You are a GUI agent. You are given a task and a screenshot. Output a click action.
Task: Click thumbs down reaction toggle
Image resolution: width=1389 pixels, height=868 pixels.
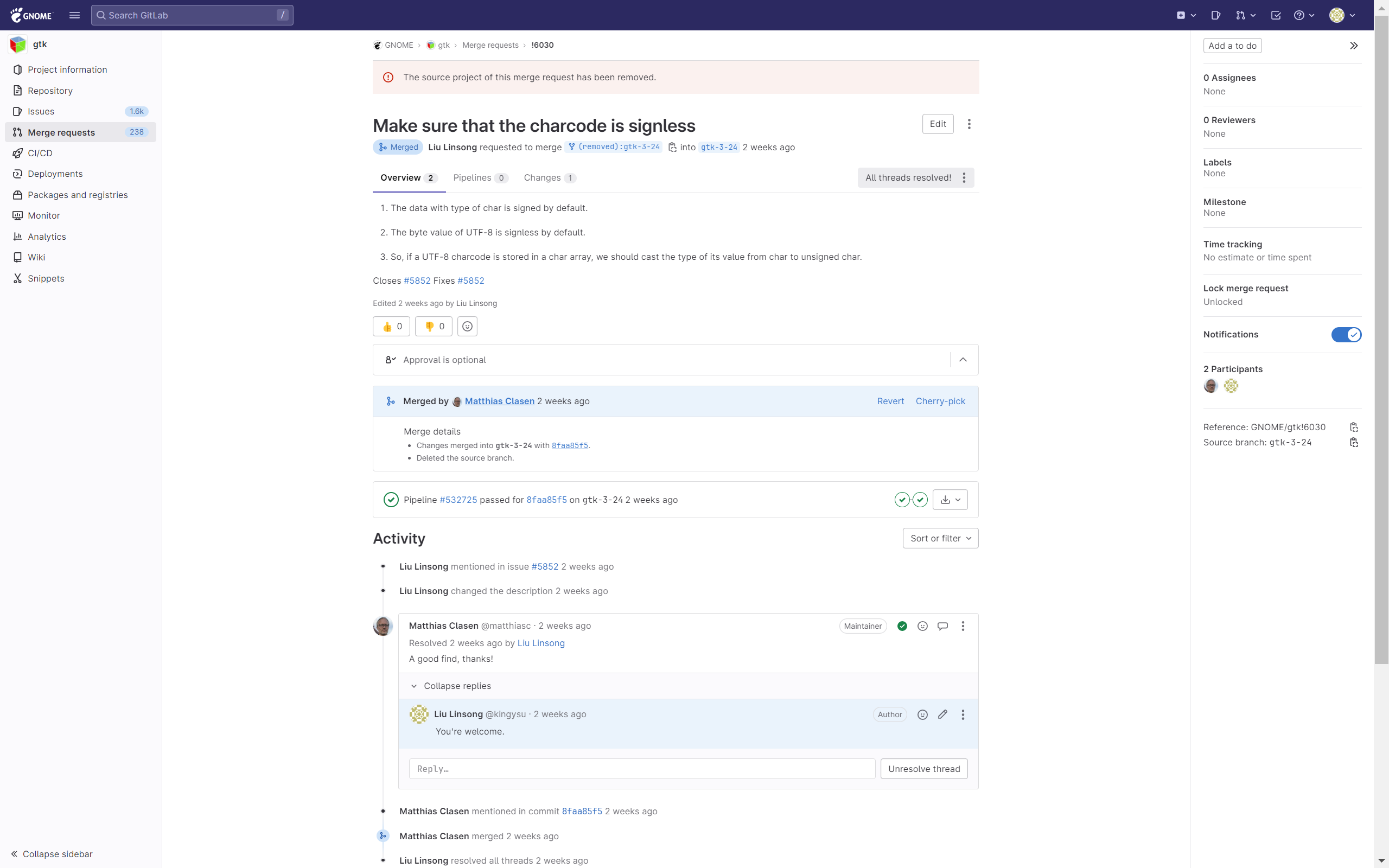[x=434, y=326]
